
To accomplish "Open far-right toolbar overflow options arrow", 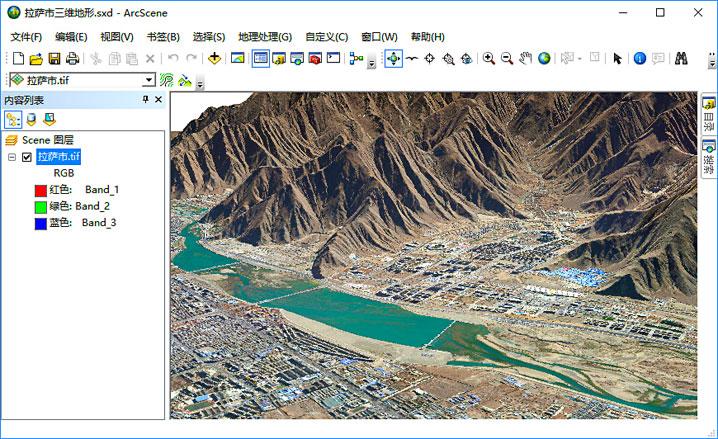I will tap(712, 60).
